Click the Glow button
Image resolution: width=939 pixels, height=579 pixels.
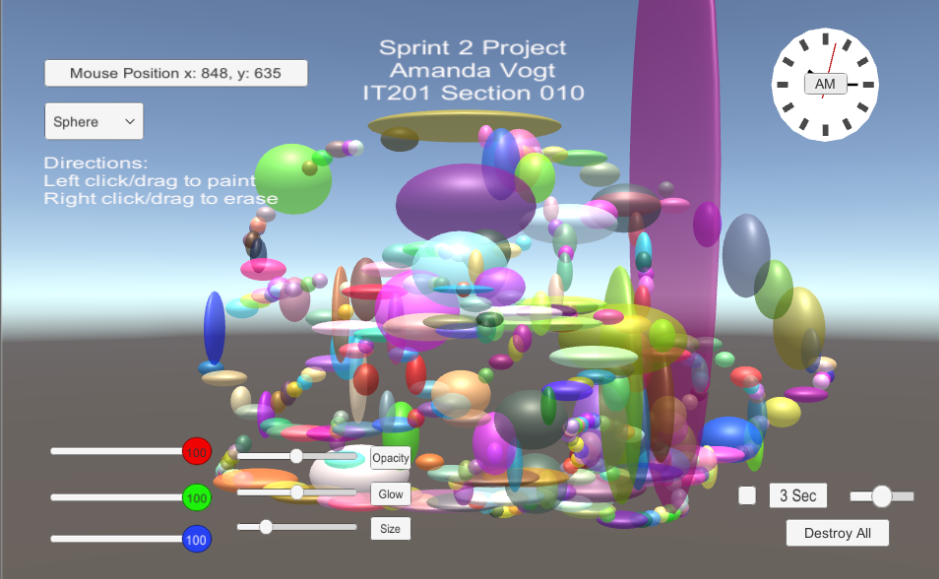390,494
